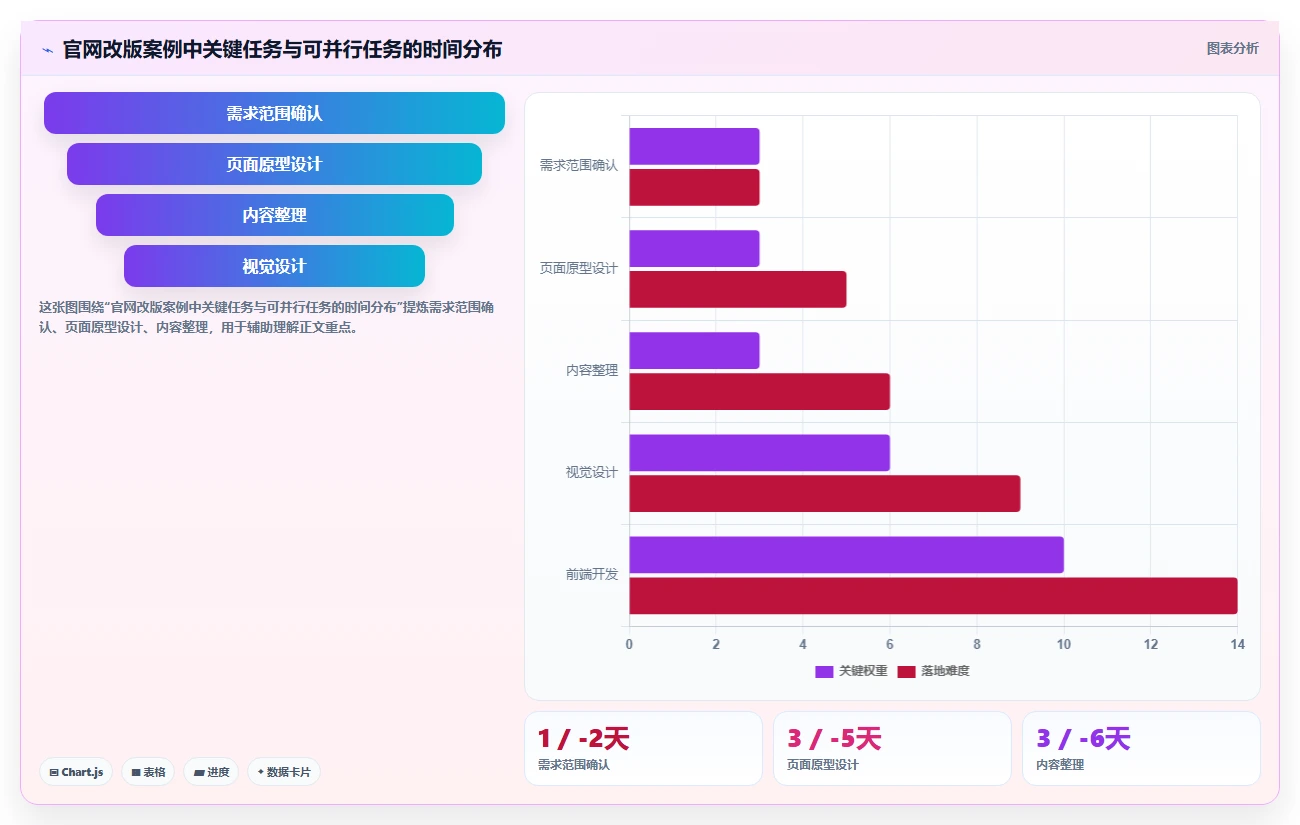Viewport: 1300px width, 825px height.
Task: Click the x-axis tick label 10
Action: click(1064, 645)
